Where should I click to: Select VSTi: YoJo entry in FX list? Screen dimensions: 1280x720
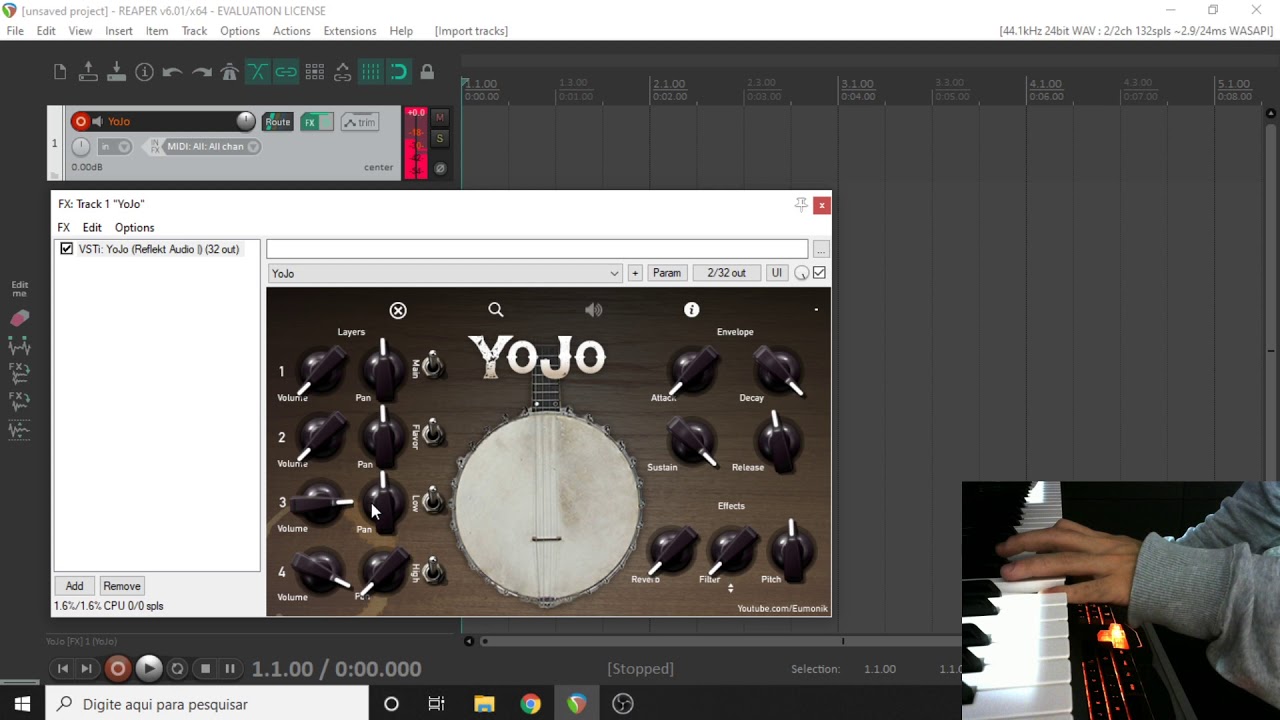click(x=159, y=249)
